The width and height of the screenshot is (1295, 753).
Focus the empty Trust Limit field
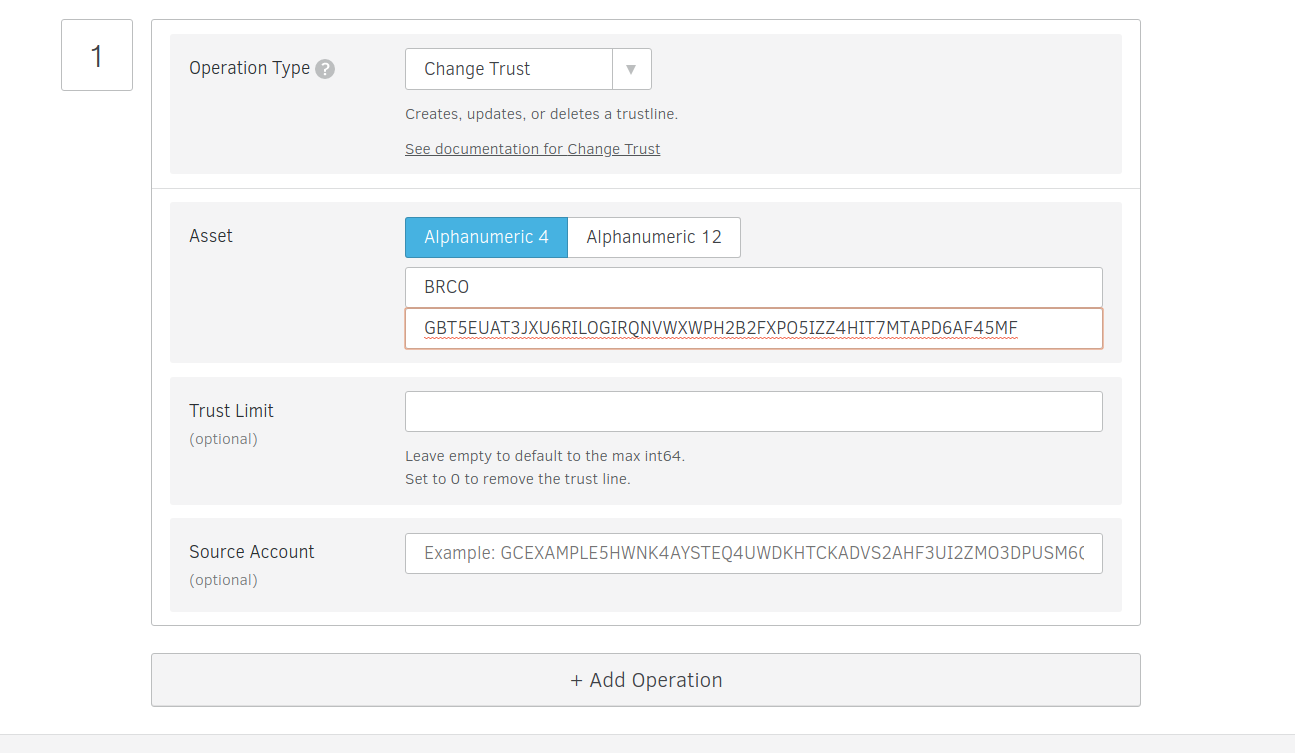tap(753, 411)
